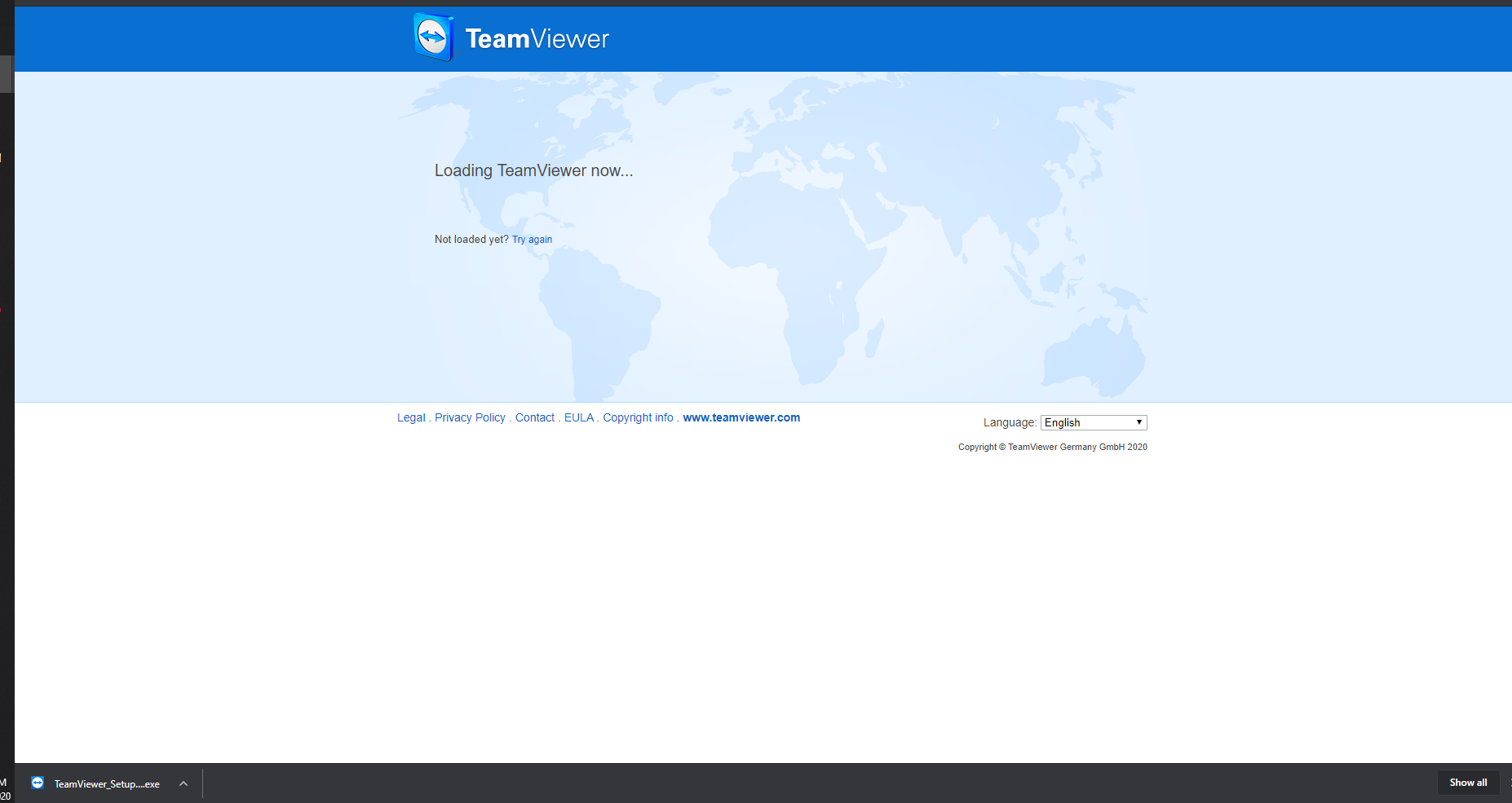Screen dimensions: 1512x803
Task: Open the EULA footer link
Action: point(579,417)
